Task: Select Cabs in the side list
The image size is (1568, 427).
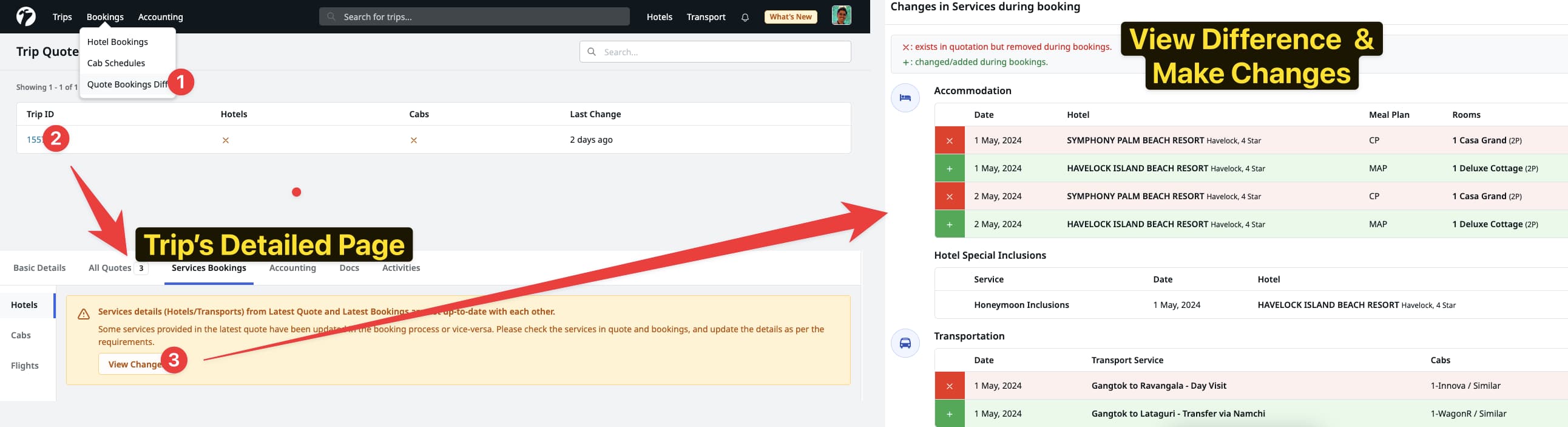Action: [x=21, y=336]
